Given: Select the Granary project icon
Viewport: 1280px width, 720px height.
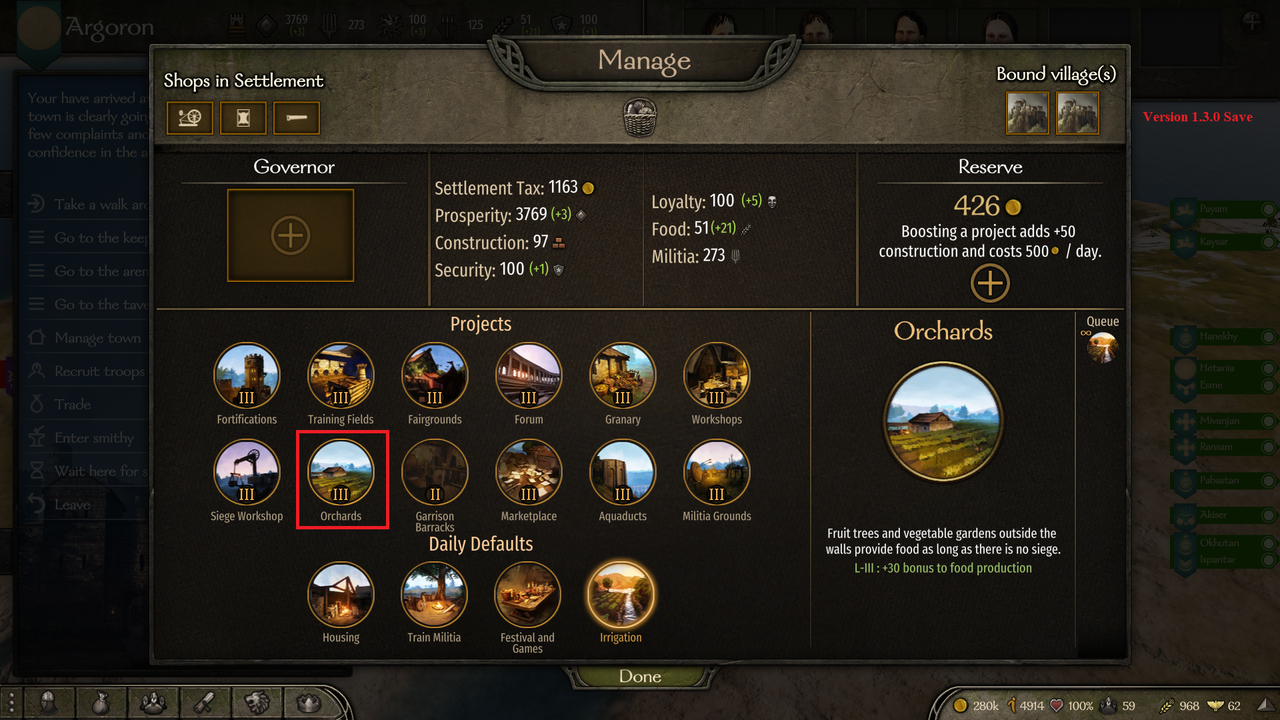Looking at the screenshot, I should click(x=623, y=376).
